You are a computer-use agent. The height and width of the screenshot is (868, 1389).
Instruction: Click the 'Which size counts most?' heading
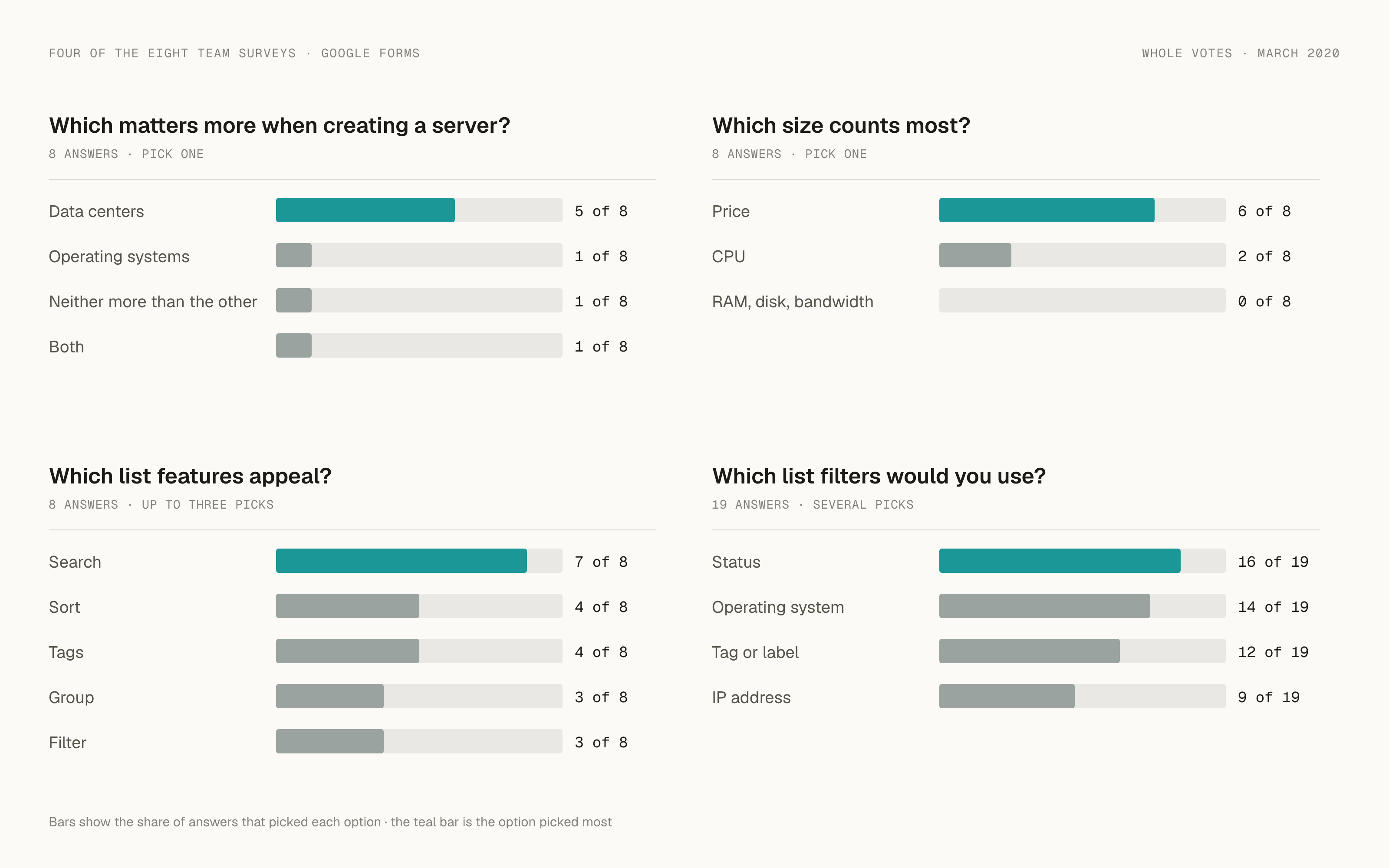pos(841,125)
